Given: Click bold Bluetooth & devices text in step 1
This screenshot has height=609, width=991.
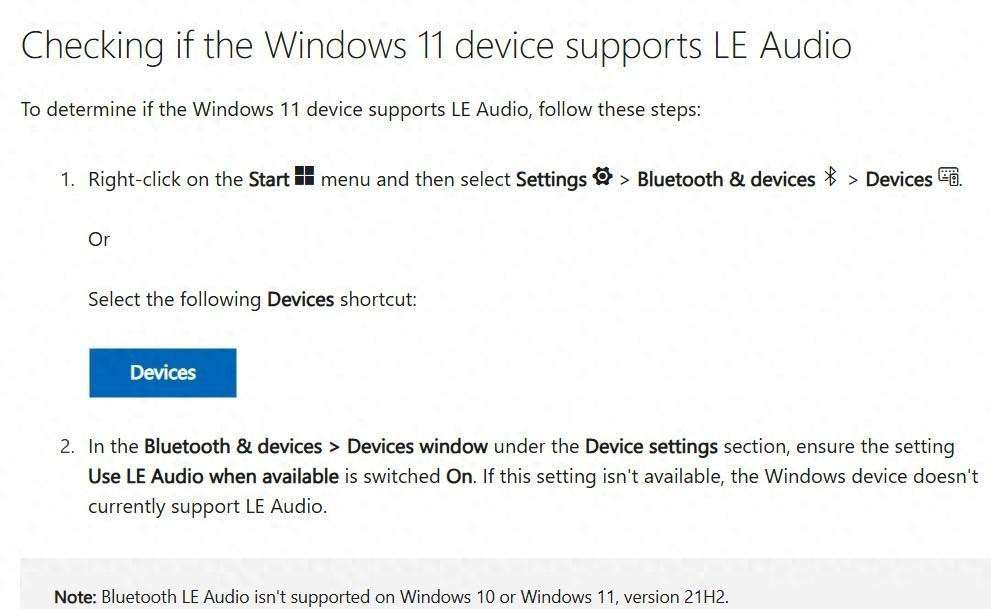Looking at the screenshot, I should [x=726, y=180].
